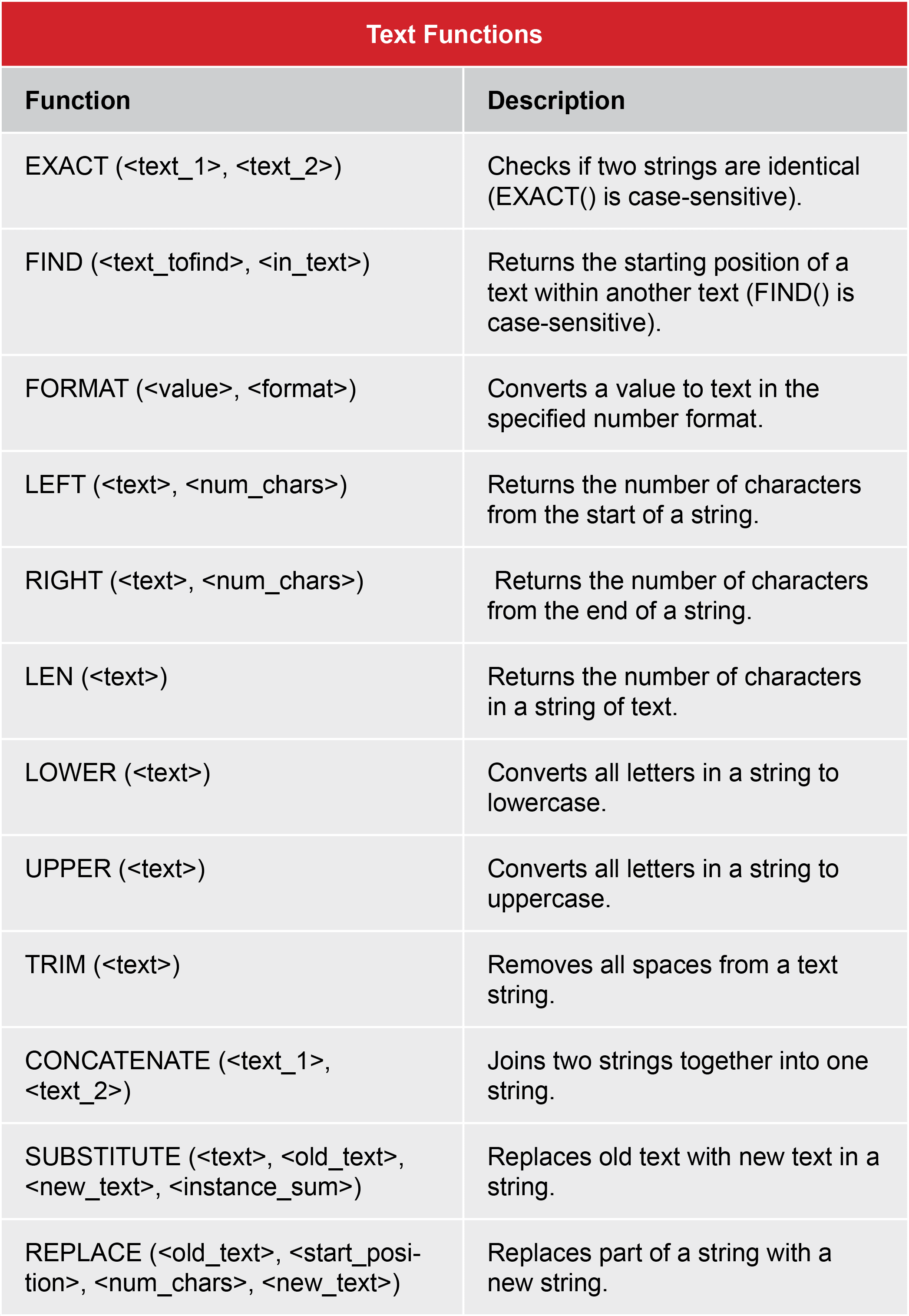Viewport: 909px width, 1316px height.
Task: Click the UPPER function syntax cell
Action: [x=115, y=869]
